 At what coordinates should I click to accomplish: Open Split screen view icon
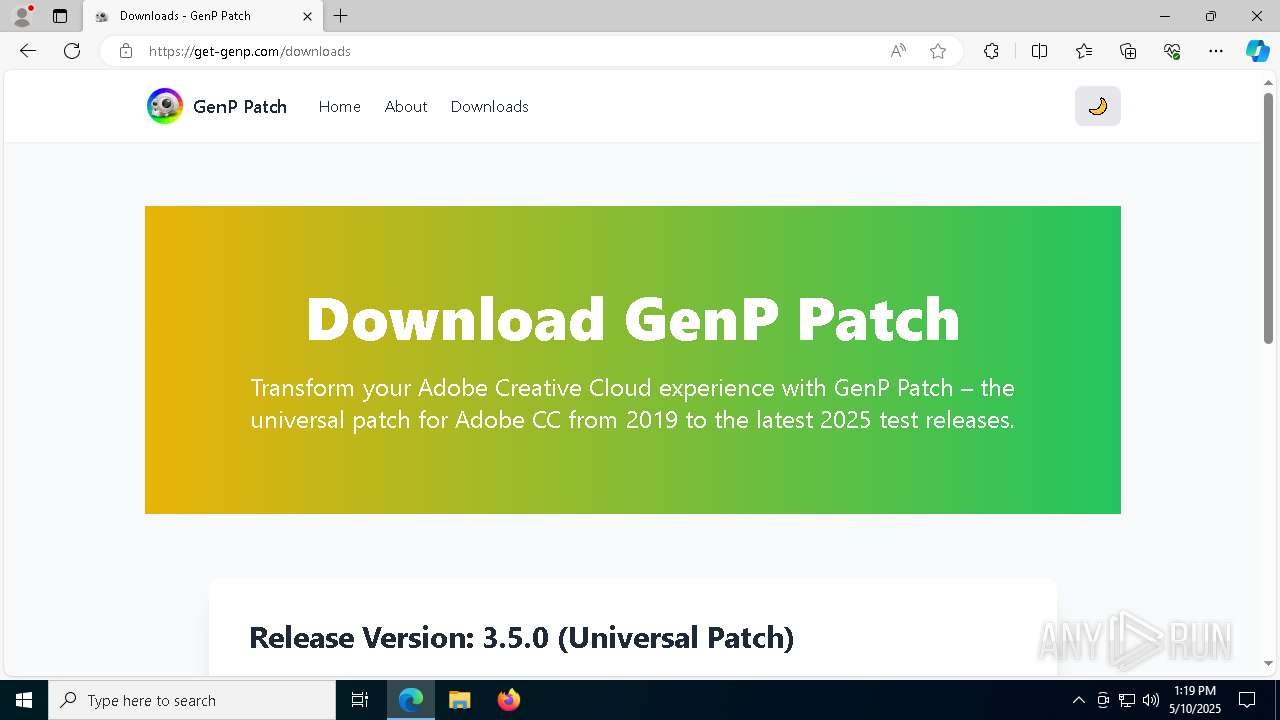click(1039, 51)
